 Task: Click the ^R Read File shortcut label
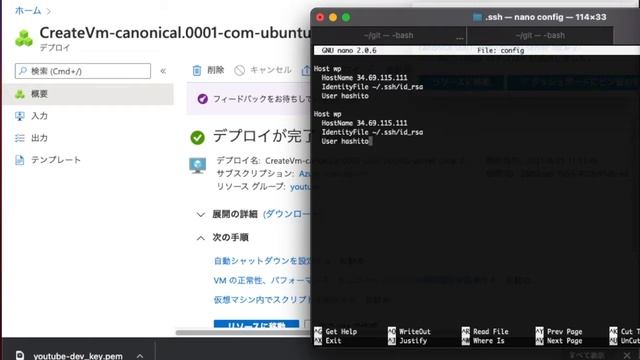(x=485, y=331)
